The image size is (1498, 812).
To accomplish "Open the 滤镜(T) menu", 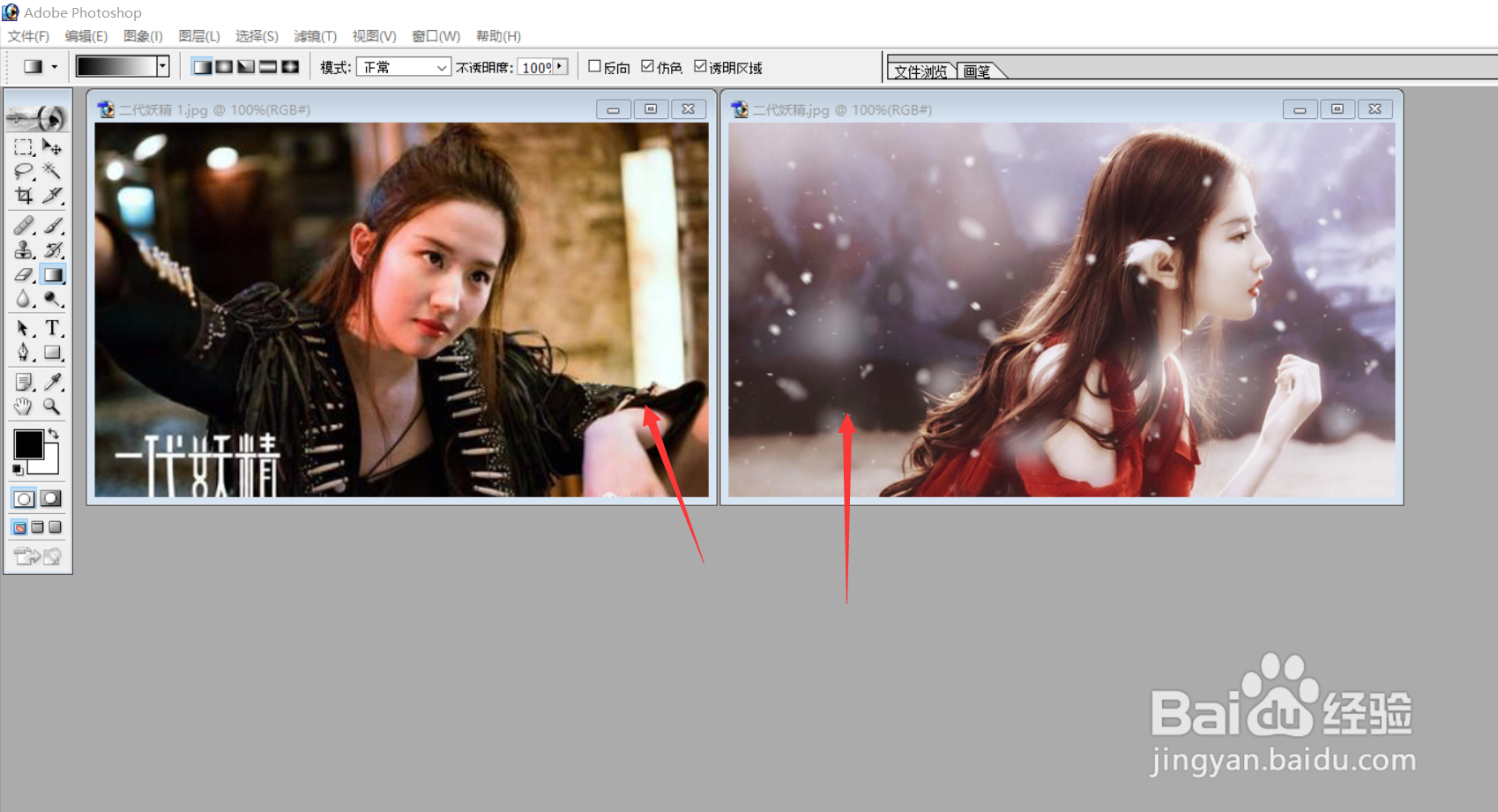I will pyautogui.click(x=316, y=36).
